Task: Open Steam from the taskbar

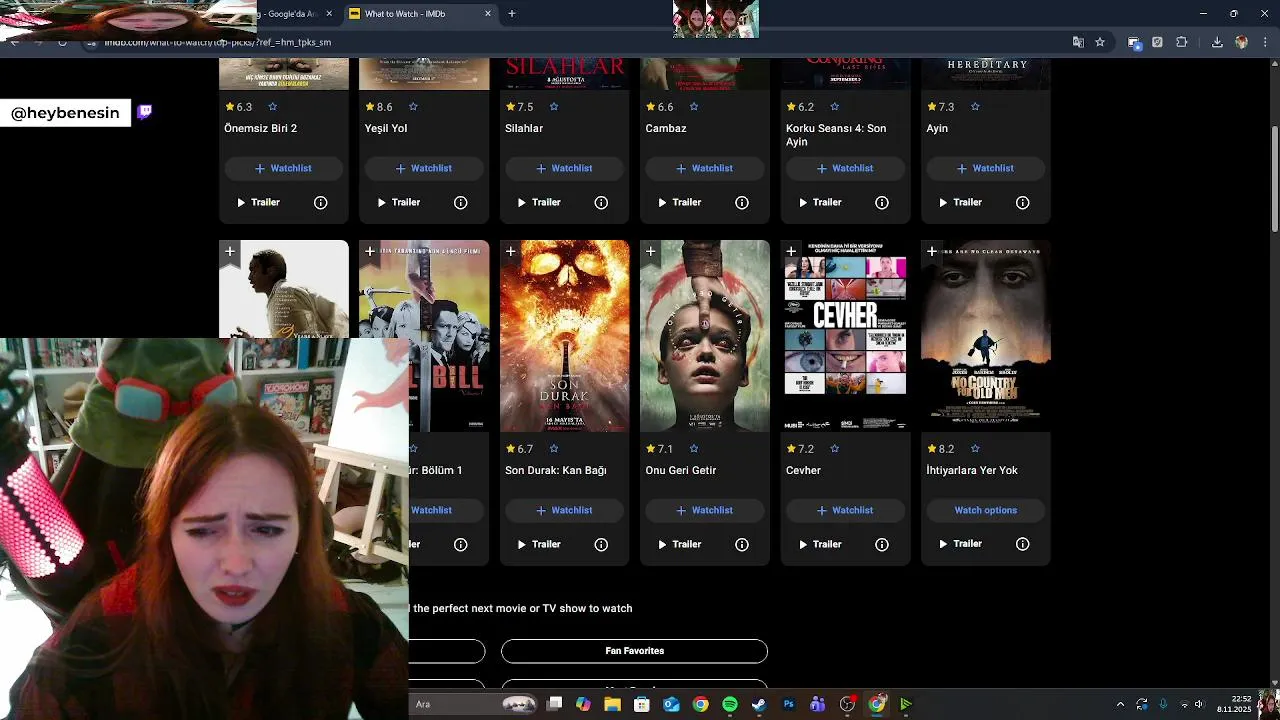Action: click(759, 704)
